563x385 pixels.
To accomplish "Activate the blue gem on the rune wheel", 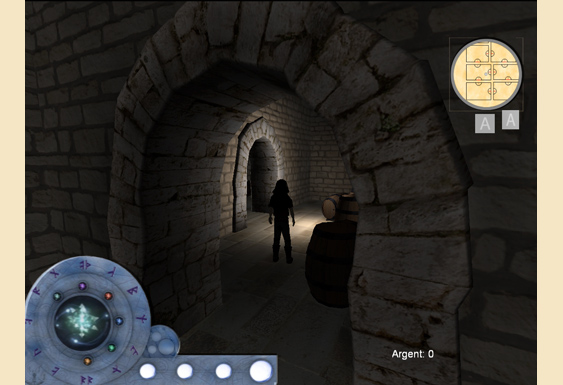I will tap(119, 321).
